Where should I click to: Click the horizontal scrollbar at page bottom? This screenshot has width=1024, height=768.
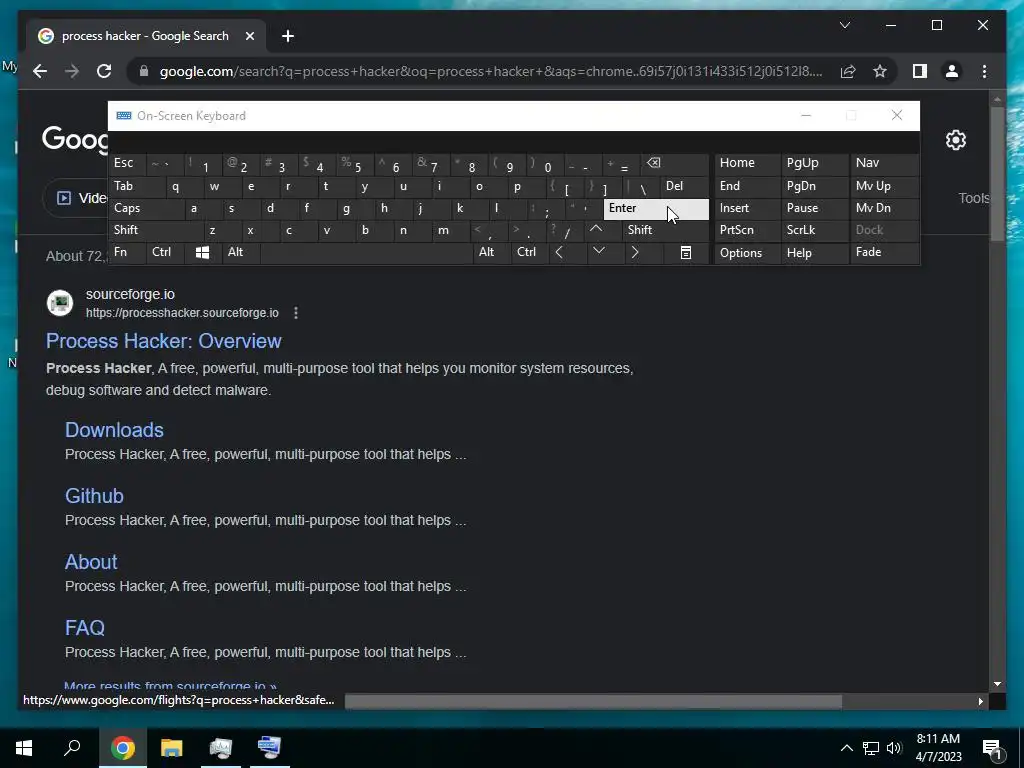593,701
